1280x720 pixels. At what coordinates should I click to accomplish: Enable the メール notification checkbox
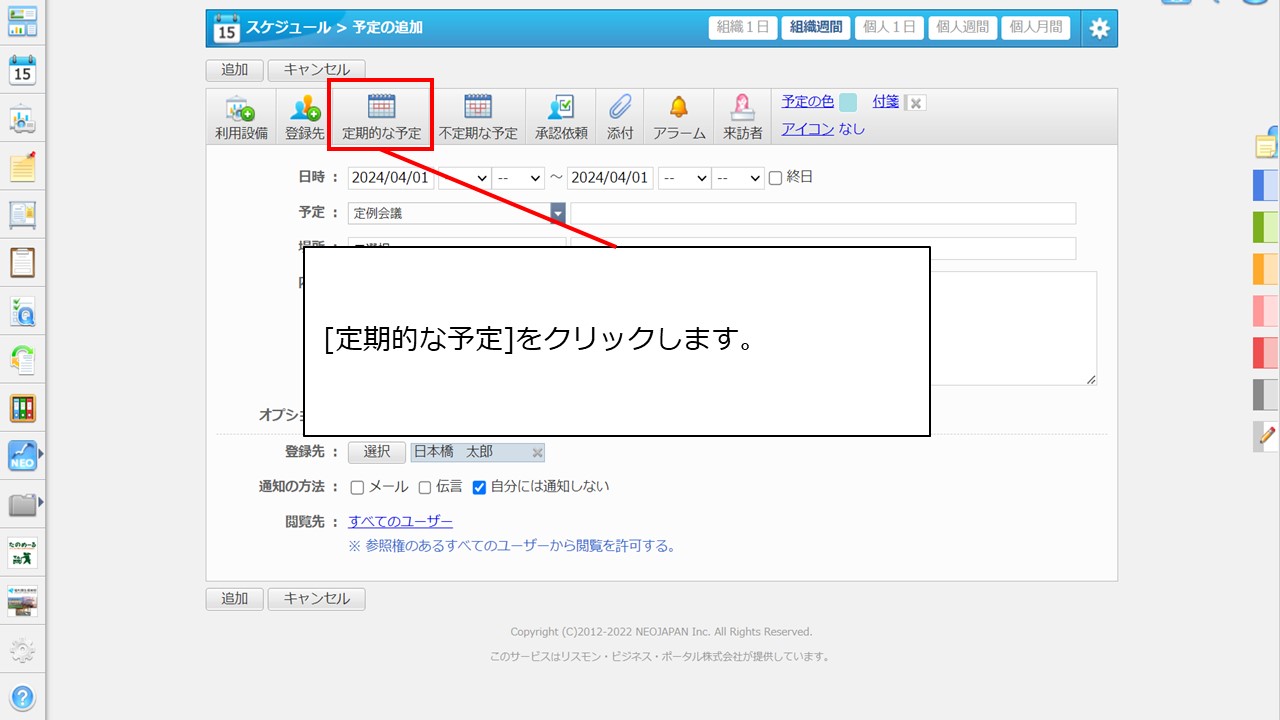coord(357,488)
